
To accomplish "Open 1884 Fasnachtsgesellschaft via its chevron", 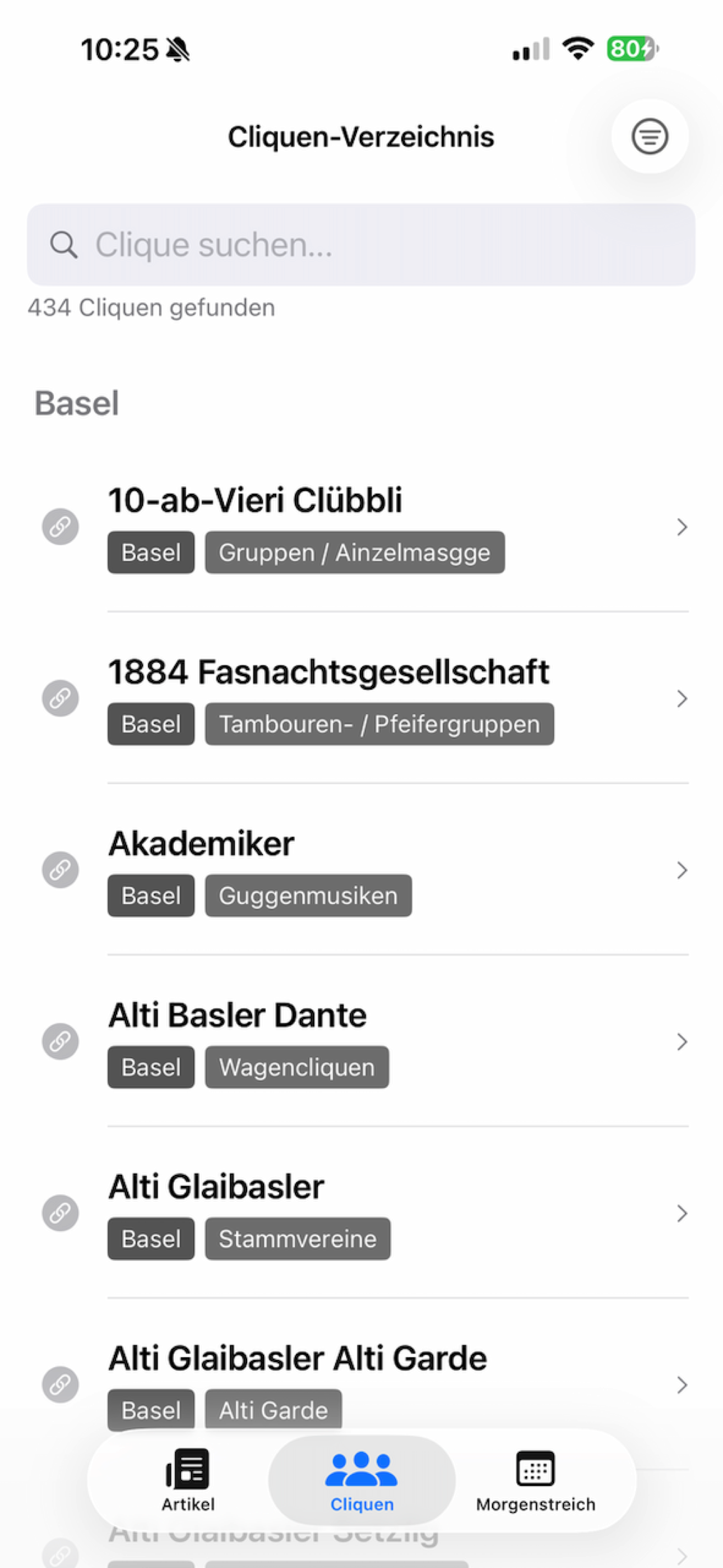I will click(x=682, y=699).
